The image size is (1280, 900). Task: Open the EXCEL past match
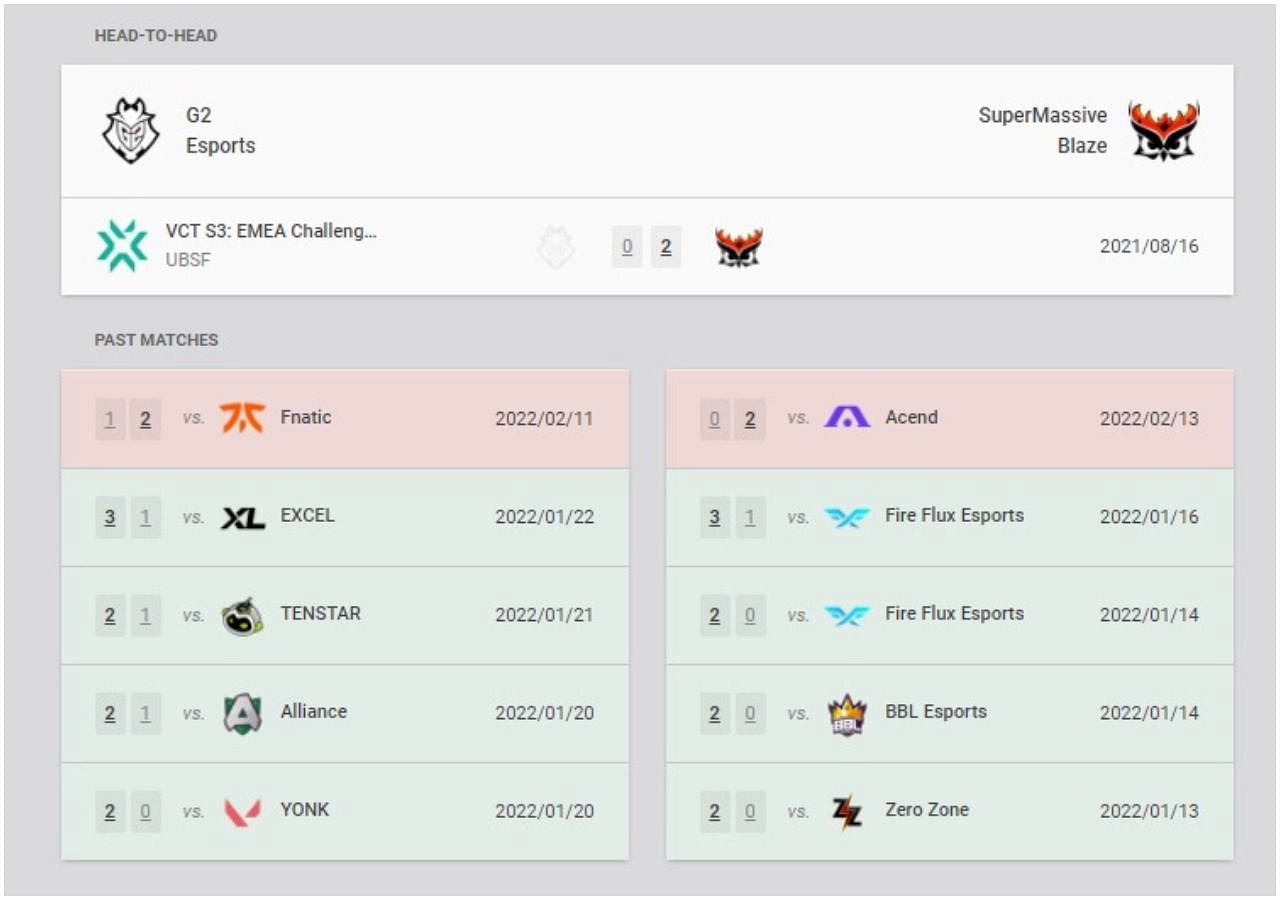point(345,517)
